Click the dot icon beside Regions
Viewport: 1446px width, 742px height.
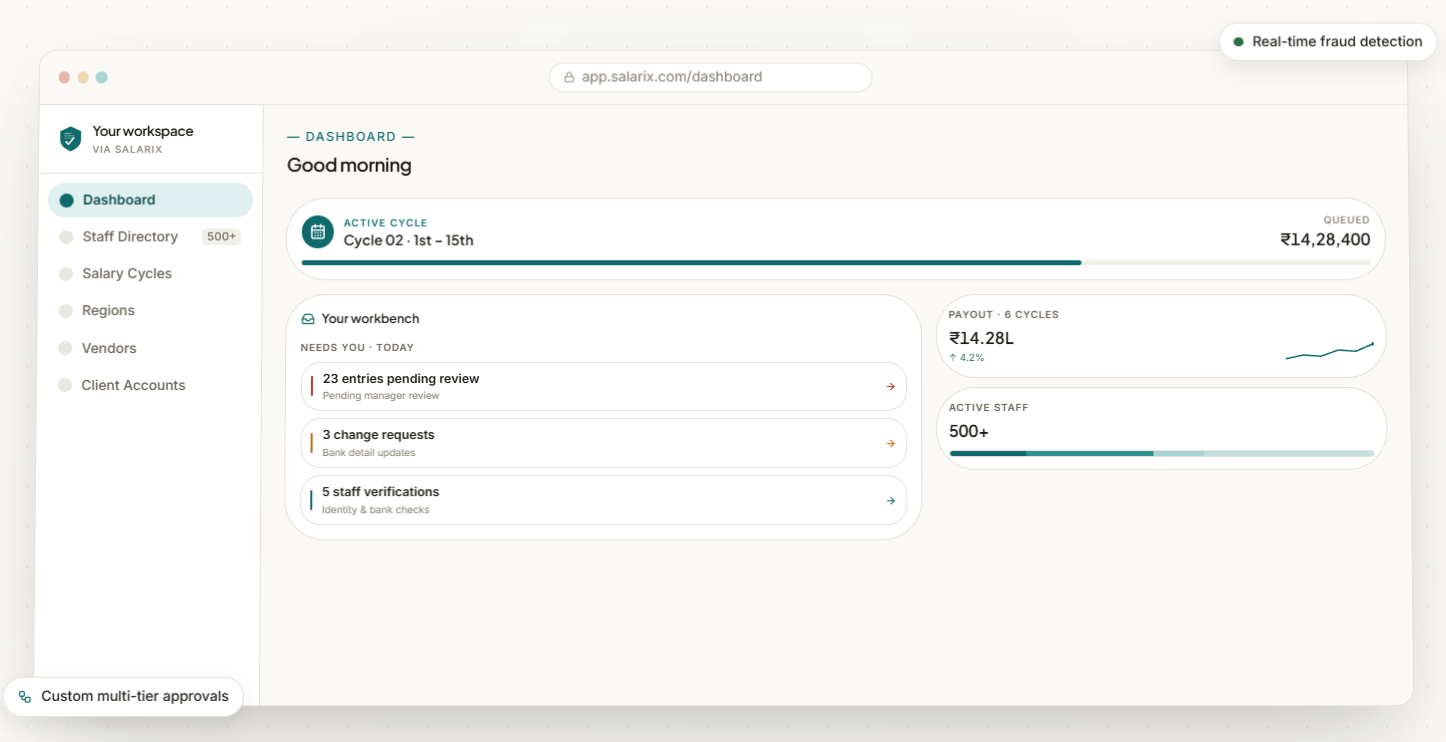66,311
